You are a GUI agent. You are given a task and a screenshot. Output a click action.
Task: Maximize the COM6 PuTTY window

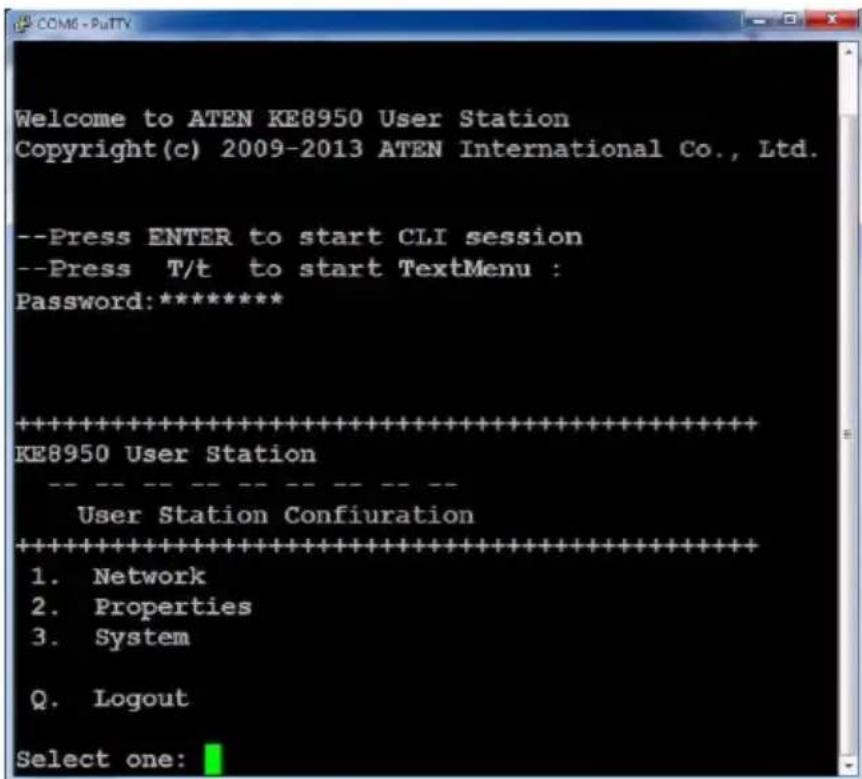point(791,20)
